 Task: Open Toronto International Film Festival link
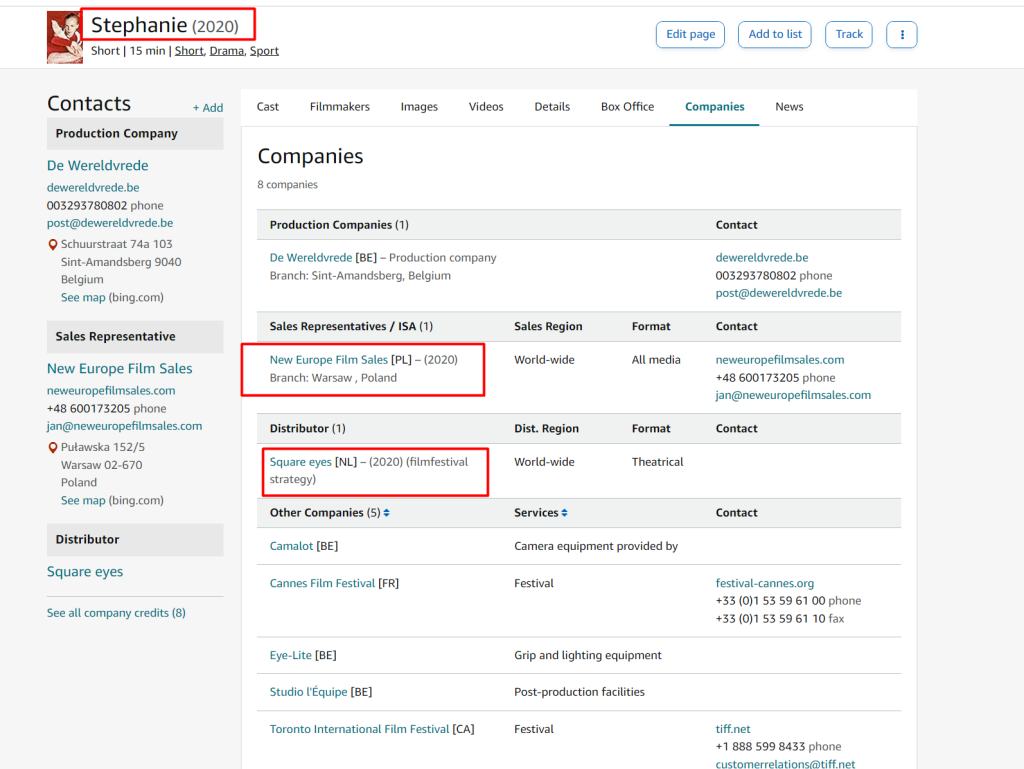tap(359, 729)
